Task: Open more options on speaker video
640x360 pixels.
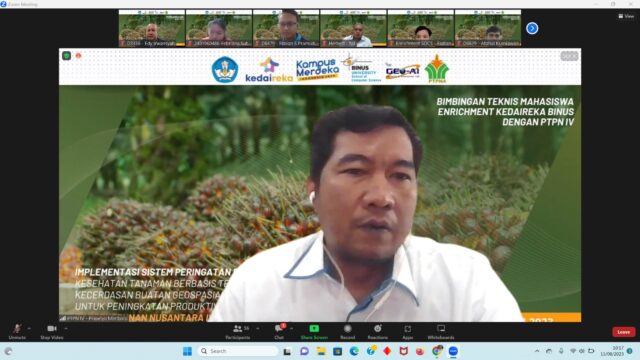Action: 569,56
